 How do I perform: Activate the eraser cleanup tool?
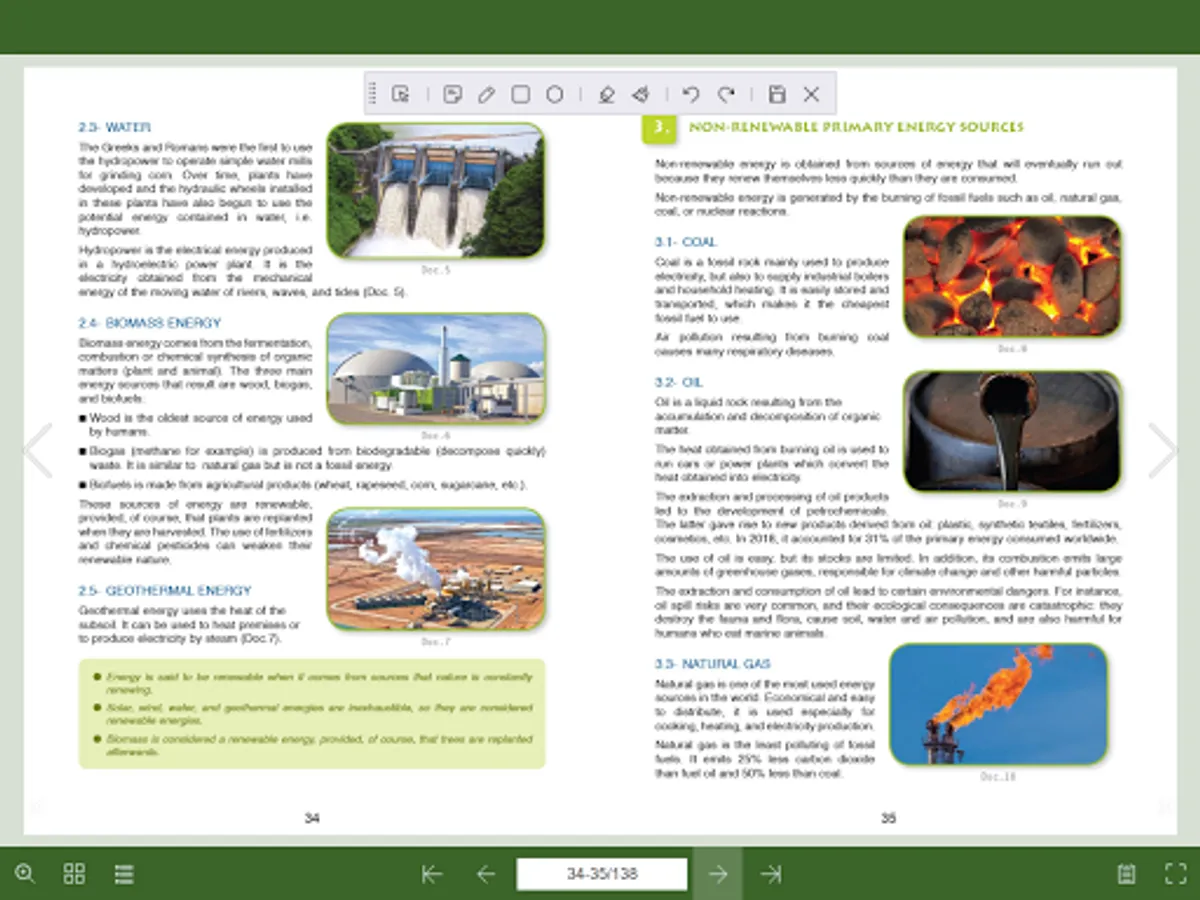pyautogui.click(x=640, y=94)
